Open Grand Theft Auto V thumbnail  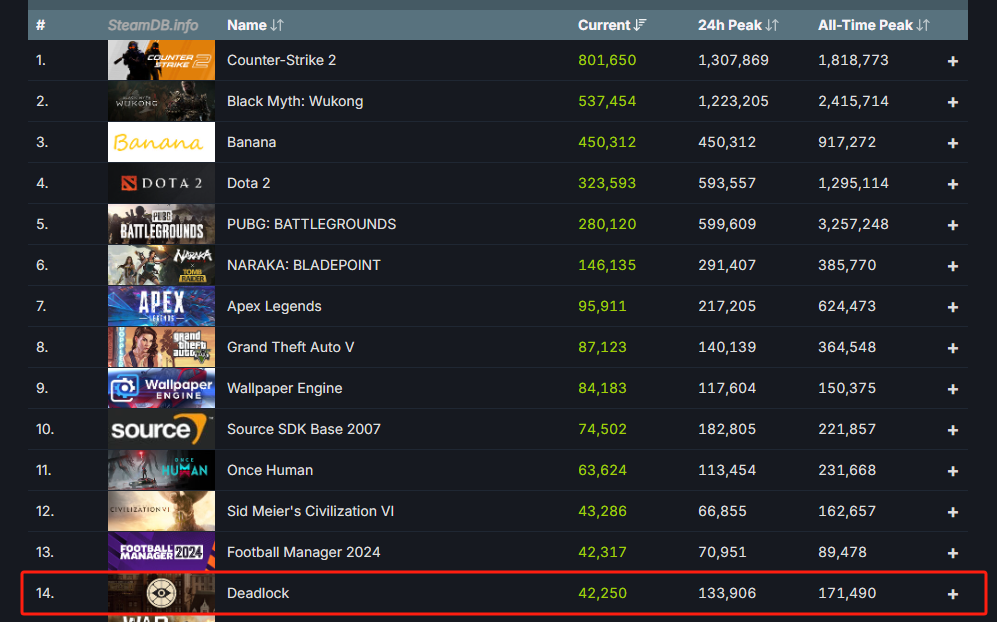tap(162, 347)
